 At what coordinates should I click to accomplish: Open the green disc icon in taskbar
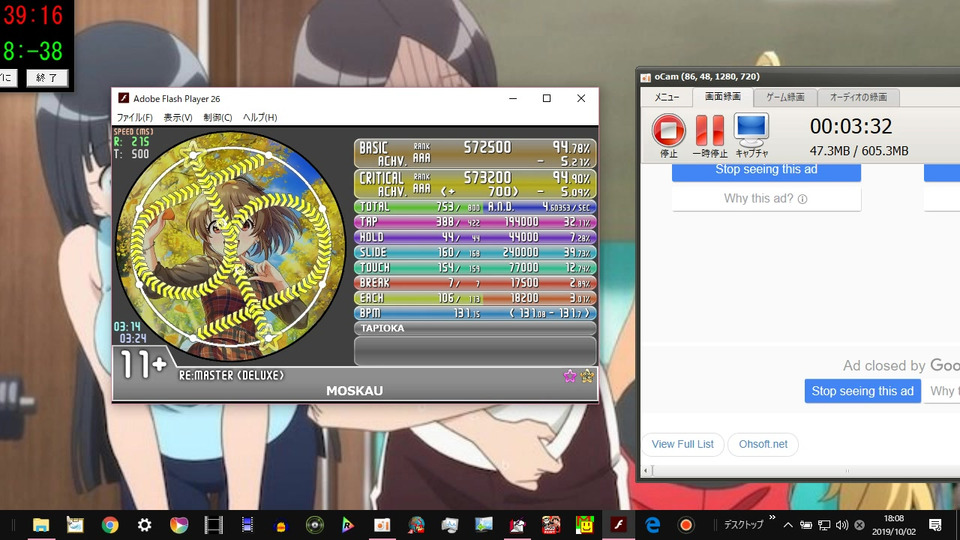point(315,525)
